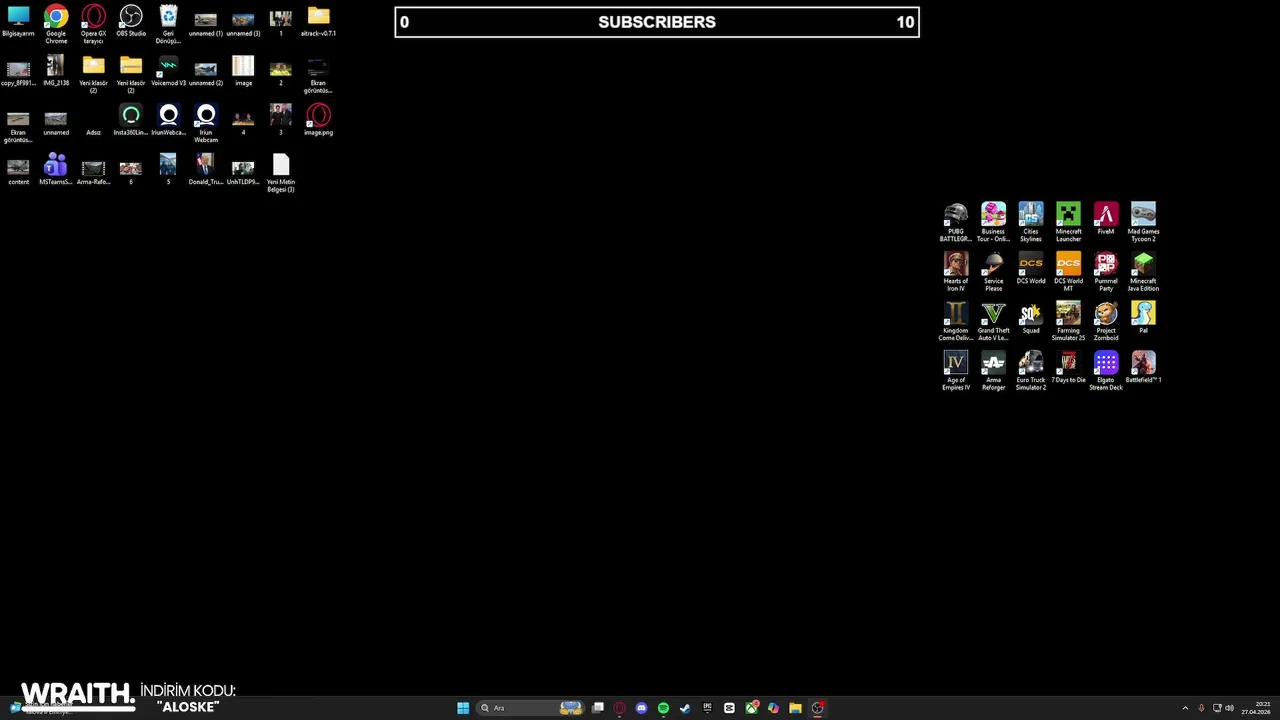This screenshot has height=720, width=1280.
Task: Open Task View from the taskbar
Action: (598, 708)
